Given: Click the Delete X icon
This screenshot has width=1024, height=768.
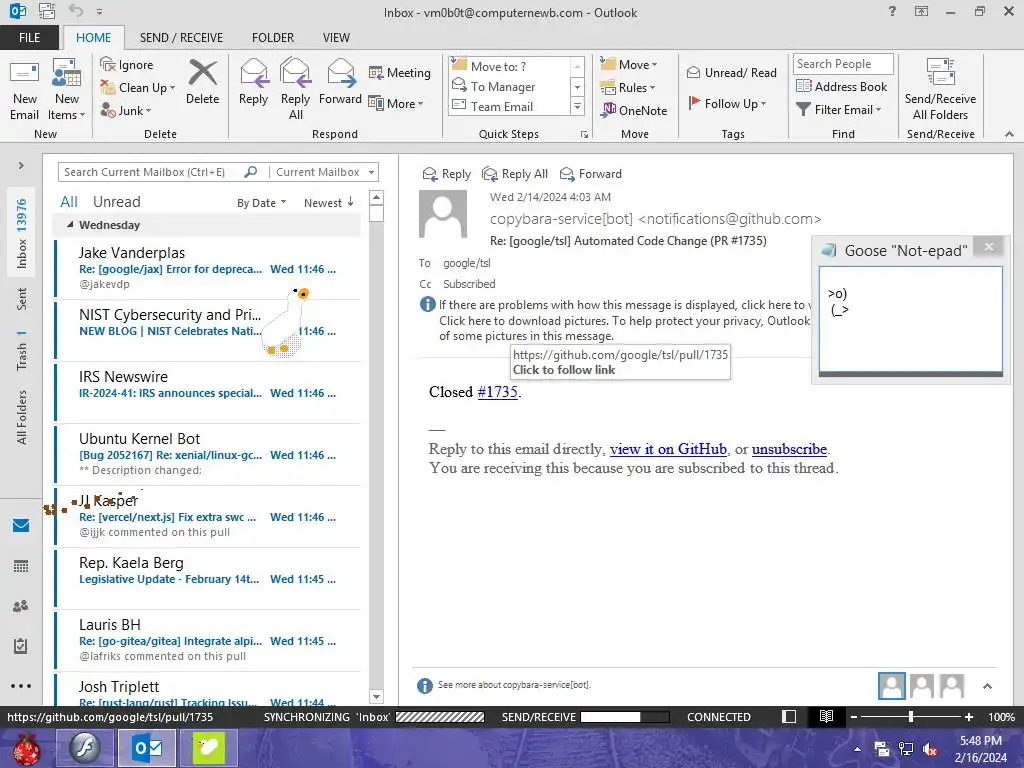Looking at the screenshot, I should point(202,72).
